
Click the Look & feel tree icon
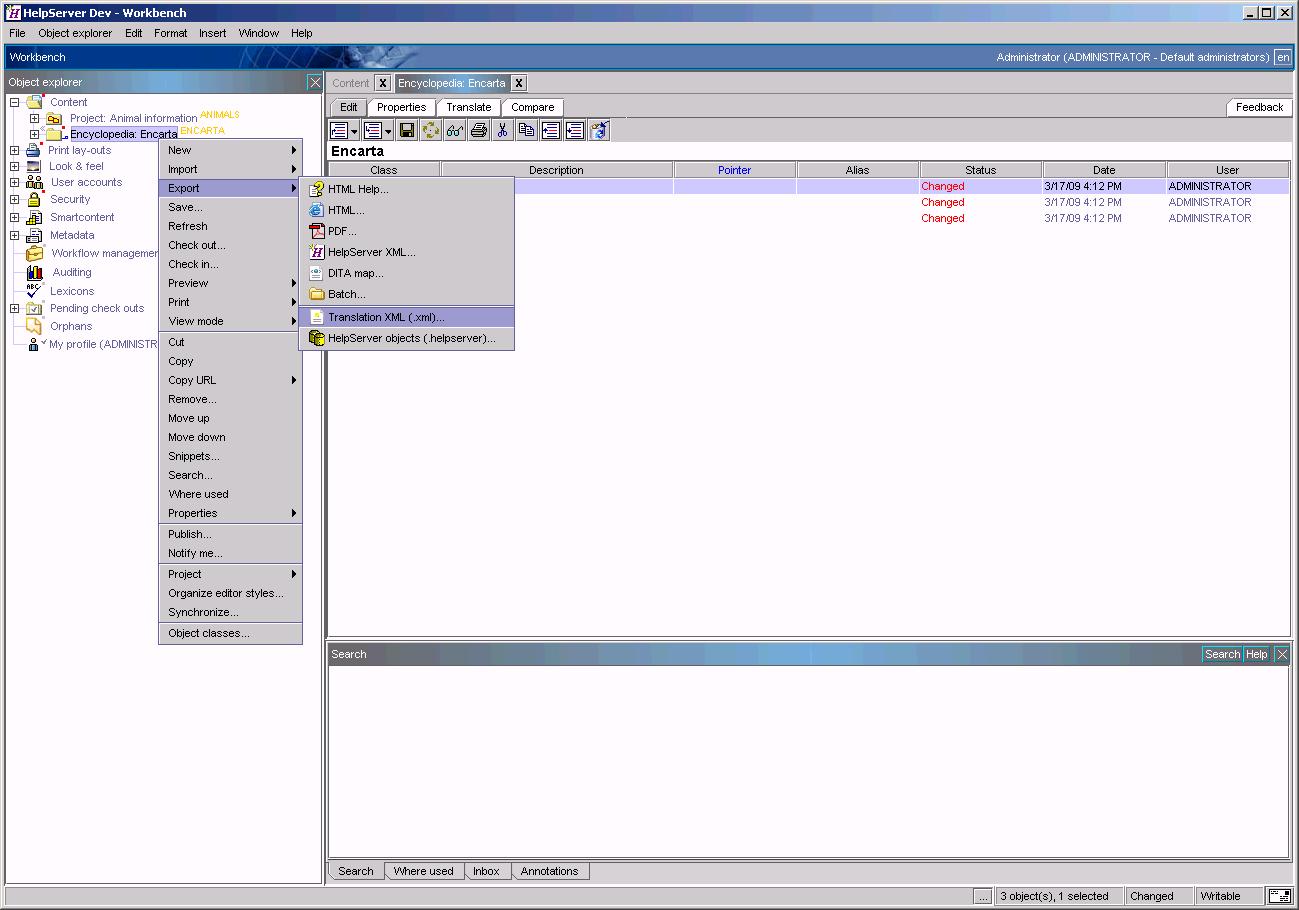click(x=34, y=166)
